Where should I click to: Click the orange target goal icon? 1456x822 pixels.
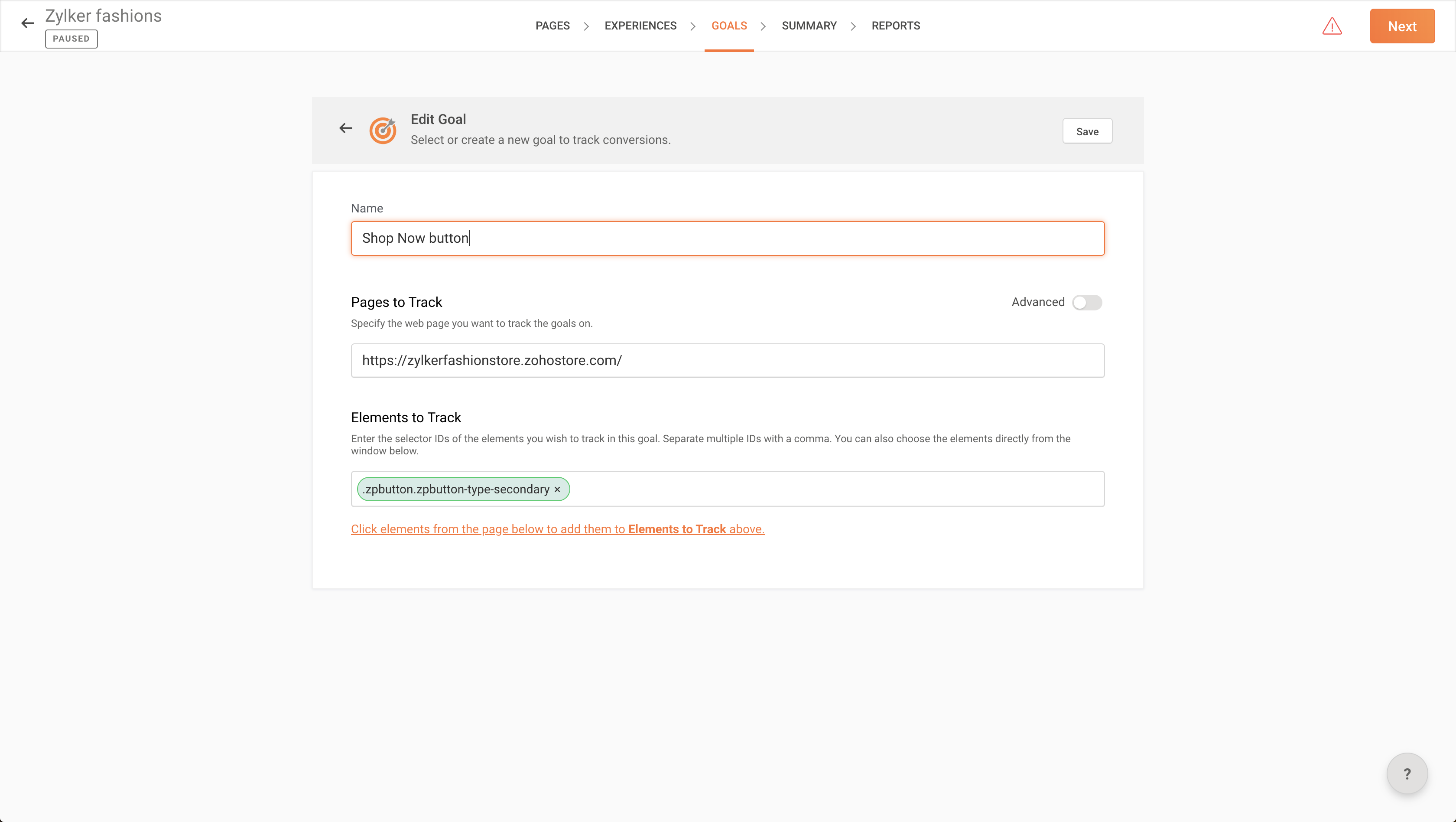(x=383, y=130)
